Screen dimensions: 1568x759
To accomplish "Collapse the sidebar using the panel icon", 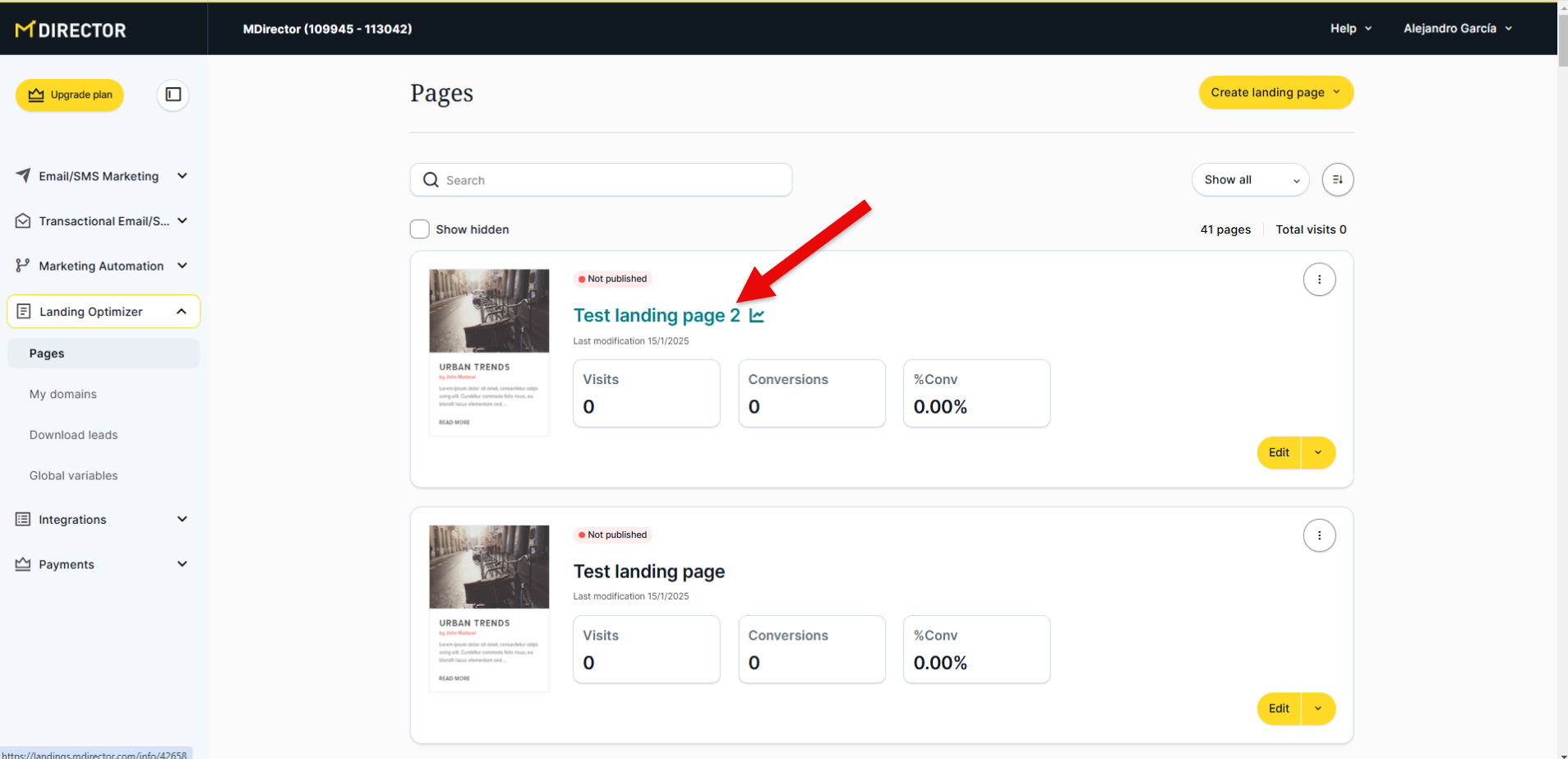I will (173, 95).
